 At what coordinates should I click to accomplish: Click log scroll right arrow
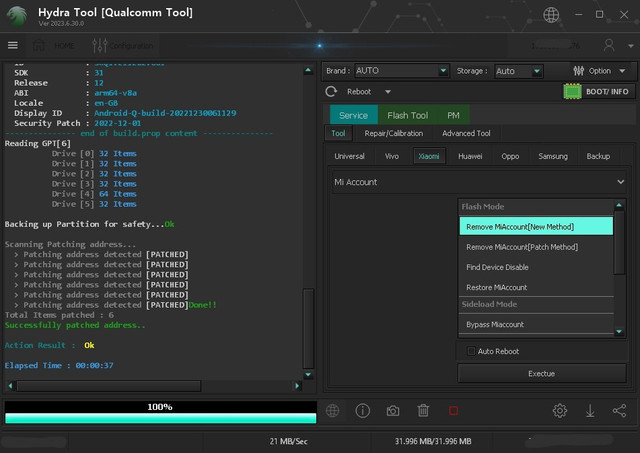click(x=297, y=386)
